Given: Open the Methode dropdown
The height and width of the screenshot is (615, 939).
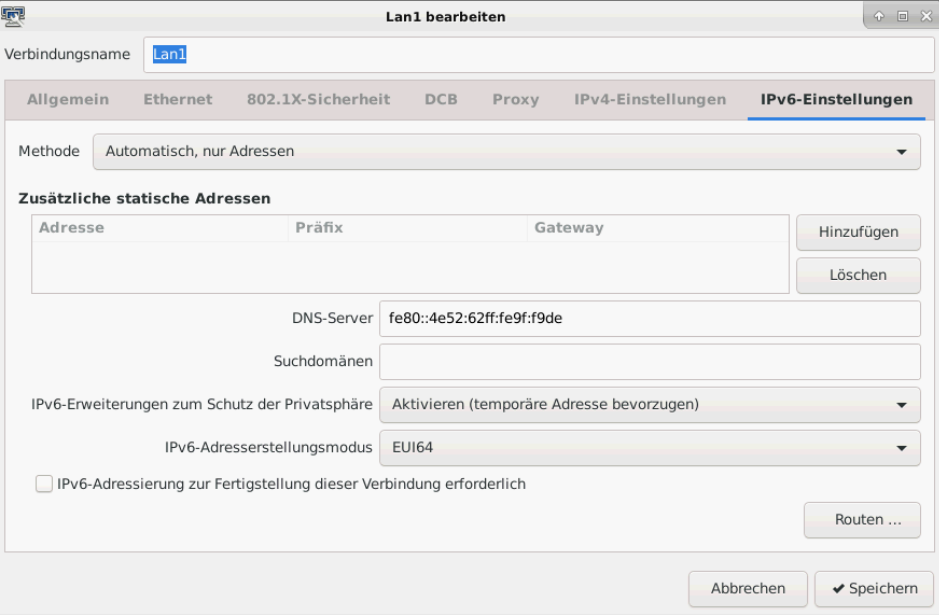Looking at the screenshot, I should [x=506, y=152].
